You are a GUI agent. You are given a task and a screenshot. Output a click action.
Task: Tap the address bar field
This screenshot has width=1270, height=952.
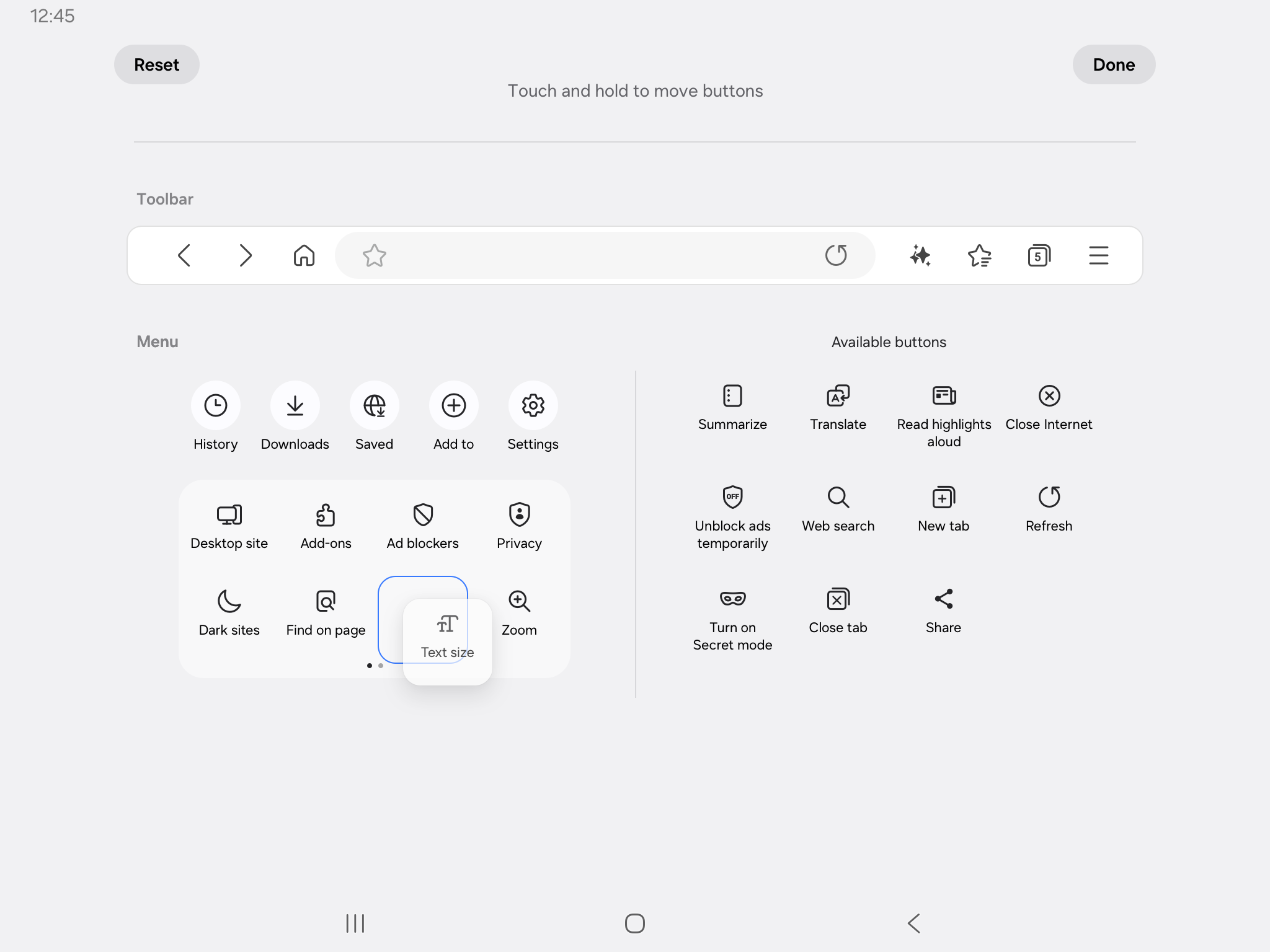click(x=595, y=255)
